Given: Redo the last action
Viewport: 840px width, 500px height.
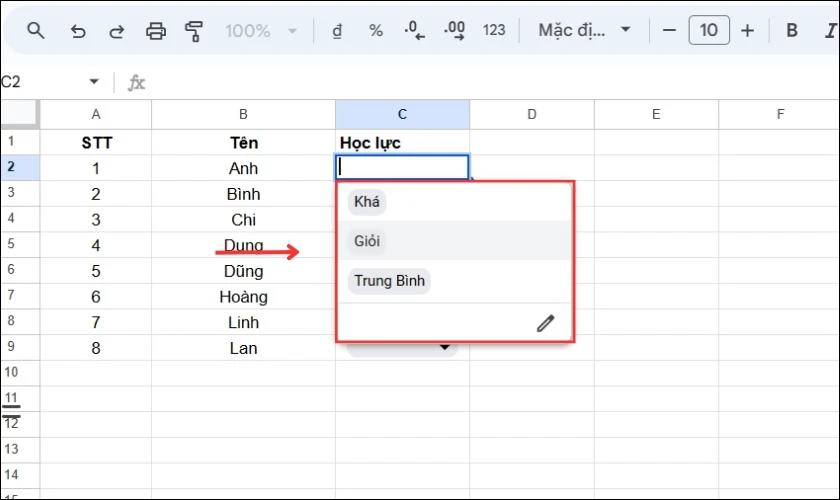Looking at the screenshot, I should pos(117,31).
